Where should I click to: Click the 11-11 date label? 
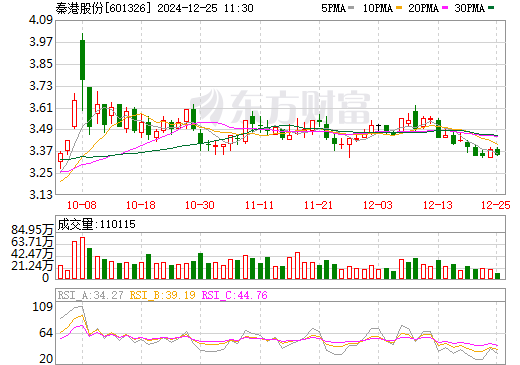click(259, 205)
